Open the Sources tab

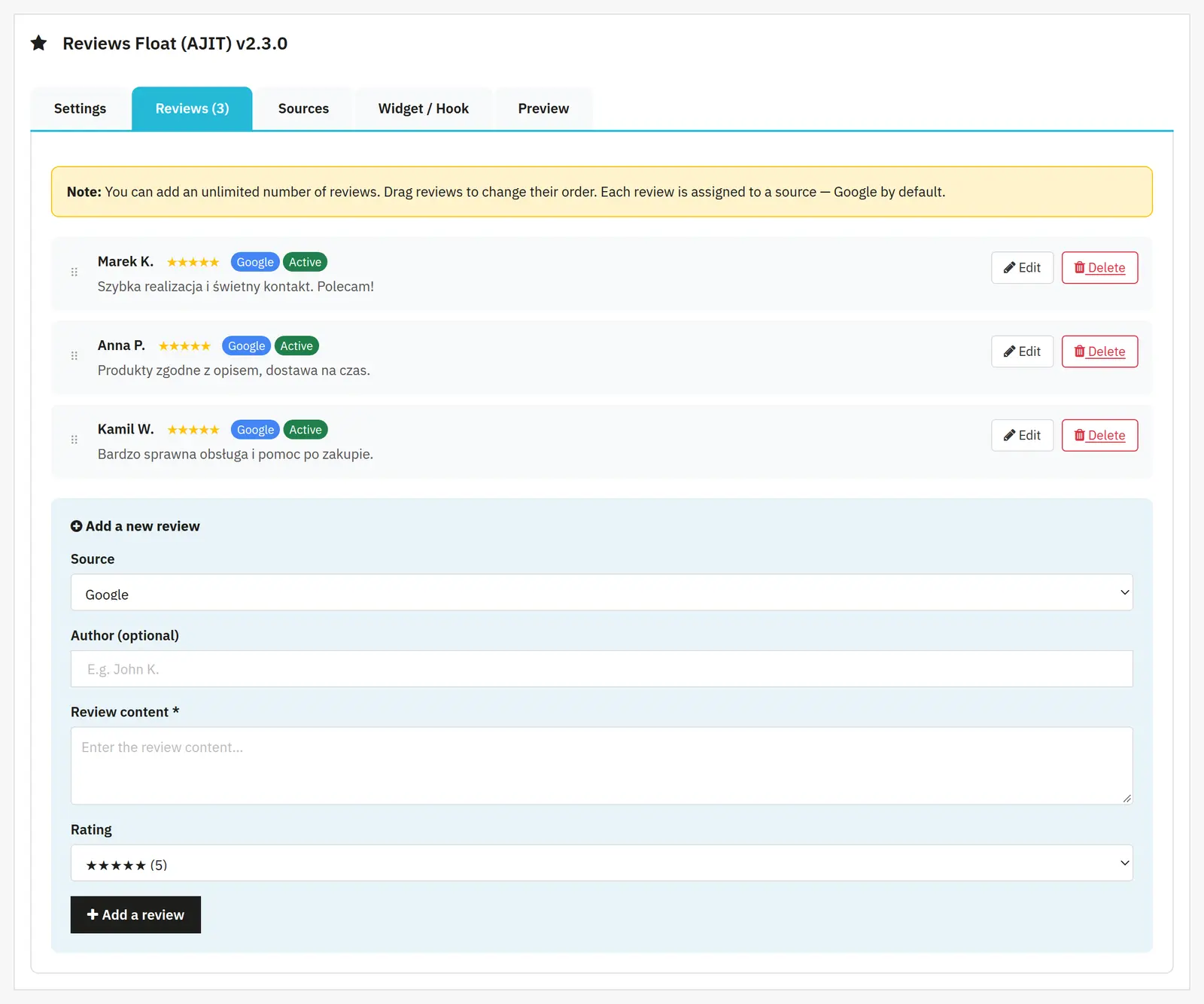tap(303, 108)
